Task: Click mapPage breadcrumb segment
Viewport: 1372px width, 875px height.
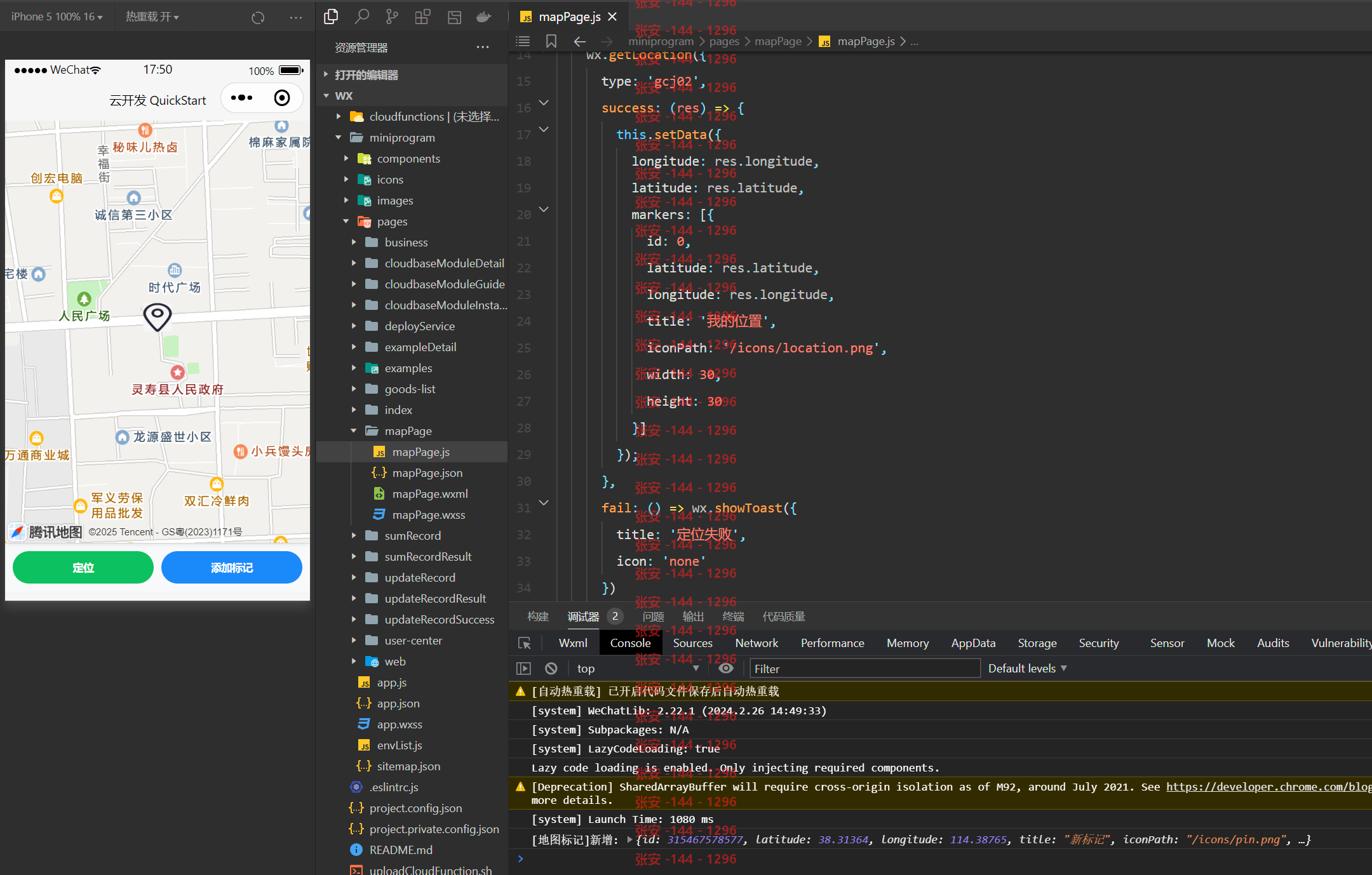Action: point(778,41)
